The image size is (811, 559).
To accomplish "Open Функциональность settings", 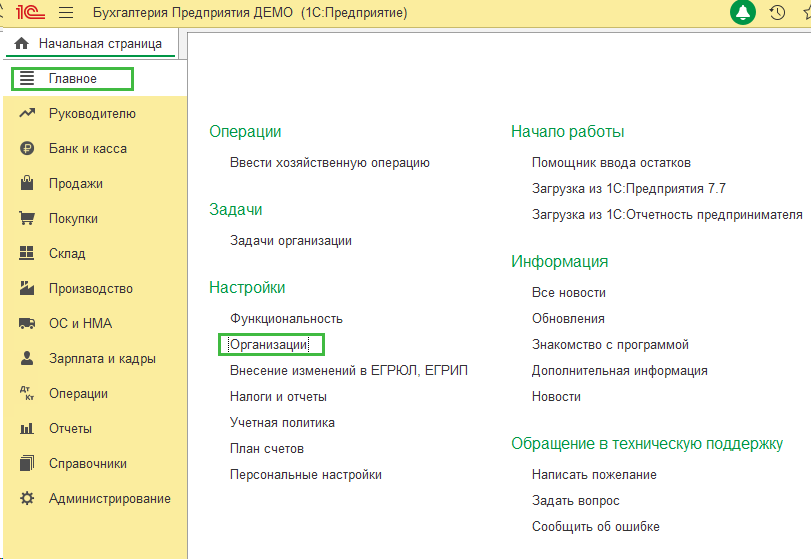I will click(x=286, y=319).
